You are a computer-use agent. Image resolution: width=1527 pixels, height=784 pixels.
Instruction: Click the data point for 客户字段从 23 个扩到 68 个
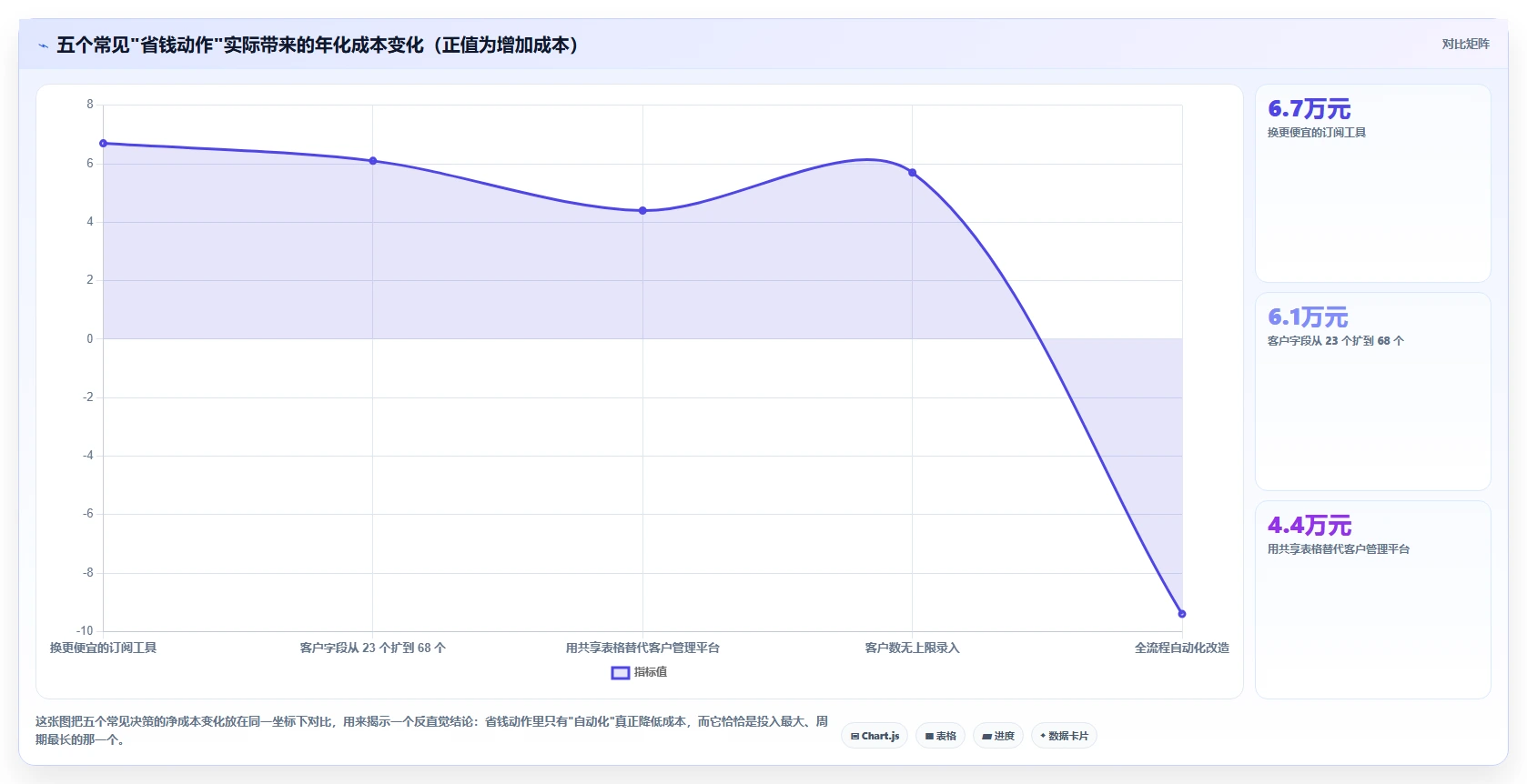coord(373,161)
